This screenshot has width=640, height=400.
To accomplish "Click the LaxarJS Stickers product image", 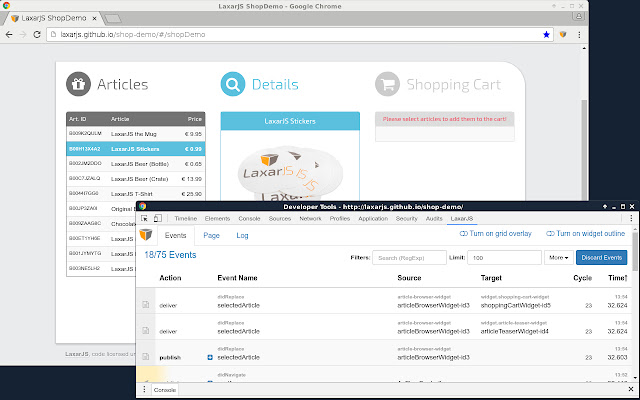I will click(290, 173).
